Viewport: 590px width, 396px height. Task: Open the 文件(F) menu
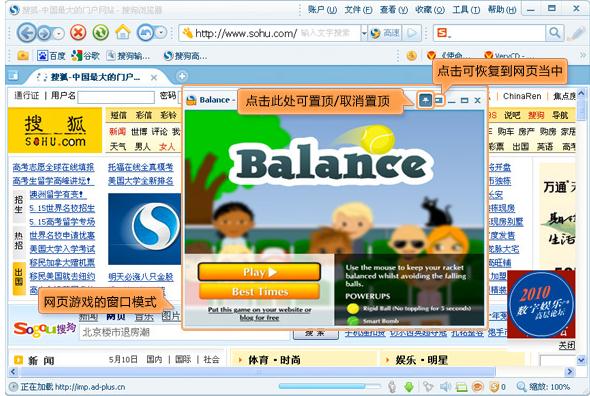(358, 9)
